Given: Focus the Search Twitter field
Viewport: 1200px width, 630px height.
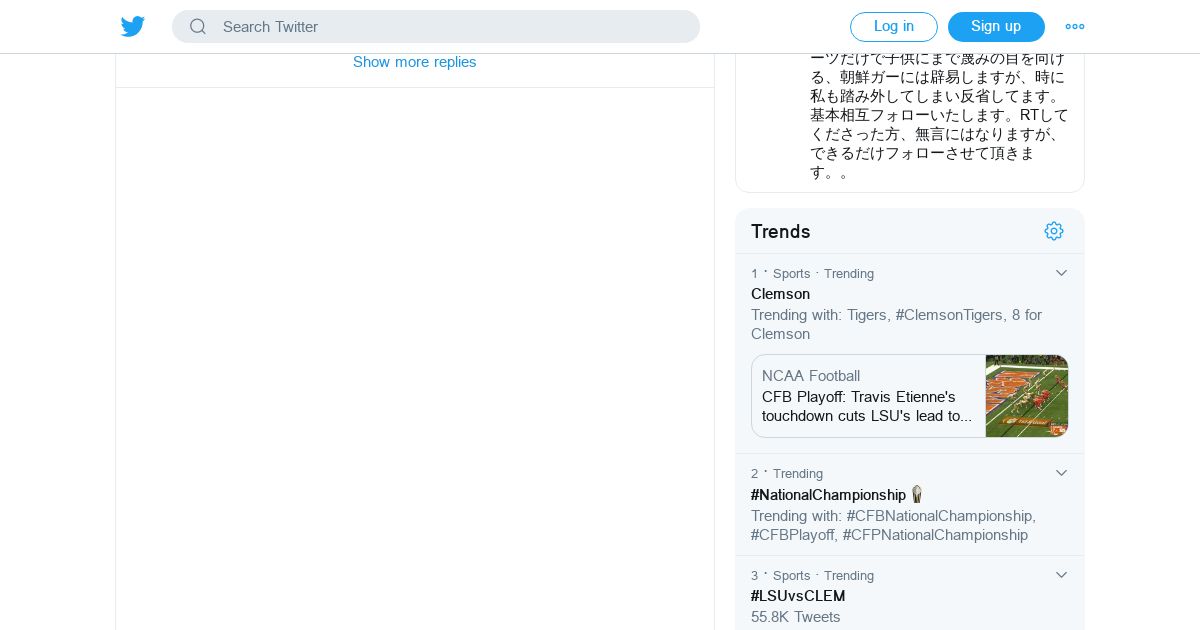Looking at the screenshot, I should [x=450, y=27].
